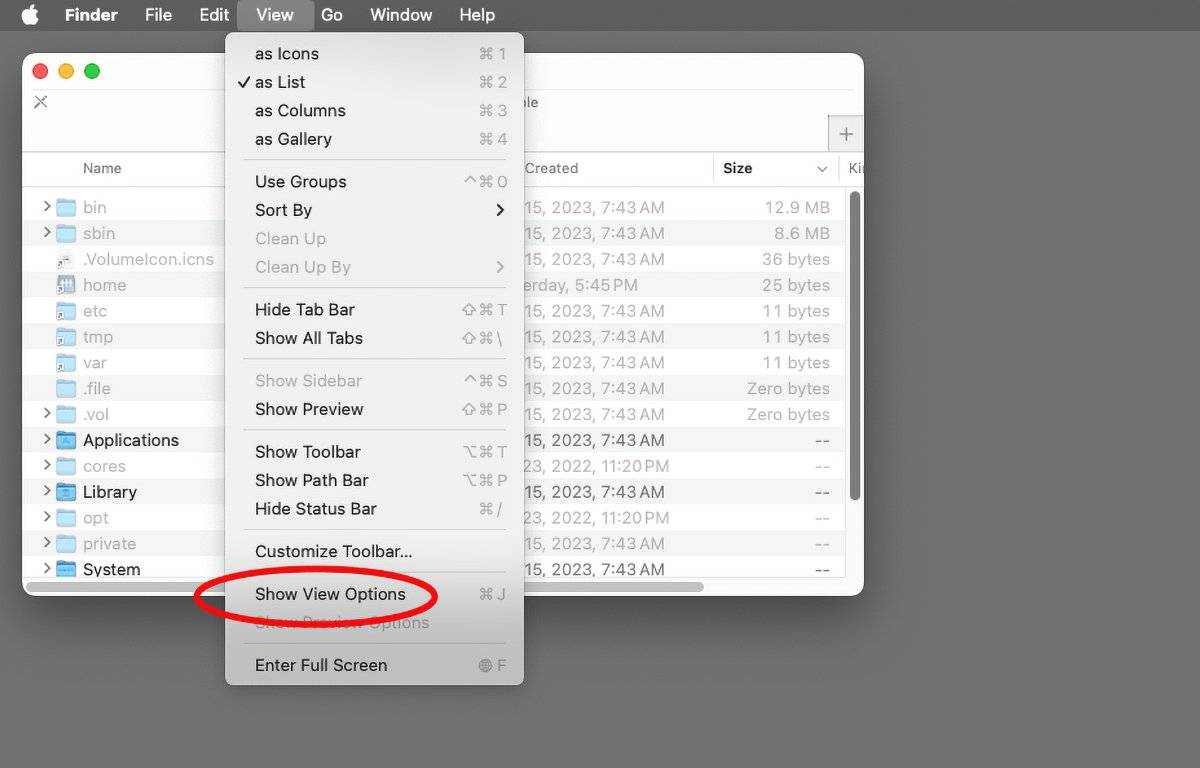
Task: Click the Applications folder icon
Action: pyautogui.click(x=66, y=440)
